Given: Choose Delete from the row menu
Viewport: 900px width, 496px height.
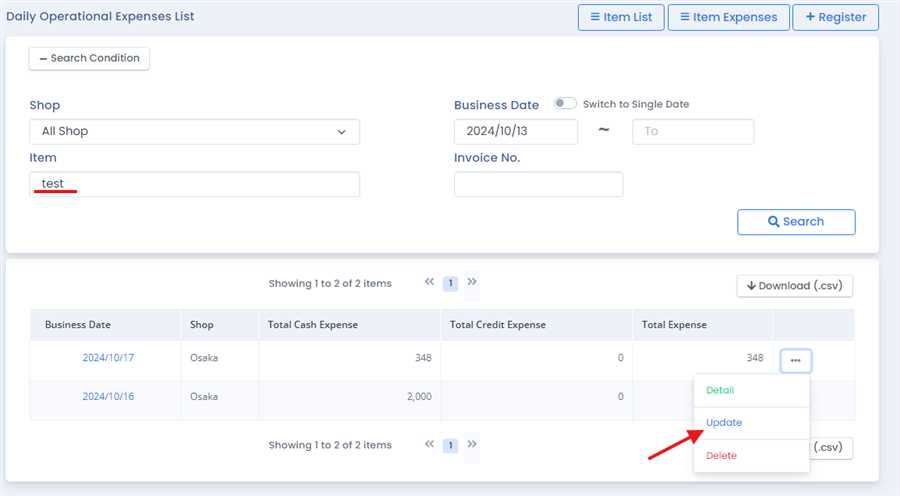Looking at the screenshot, I should click(721, 456).
